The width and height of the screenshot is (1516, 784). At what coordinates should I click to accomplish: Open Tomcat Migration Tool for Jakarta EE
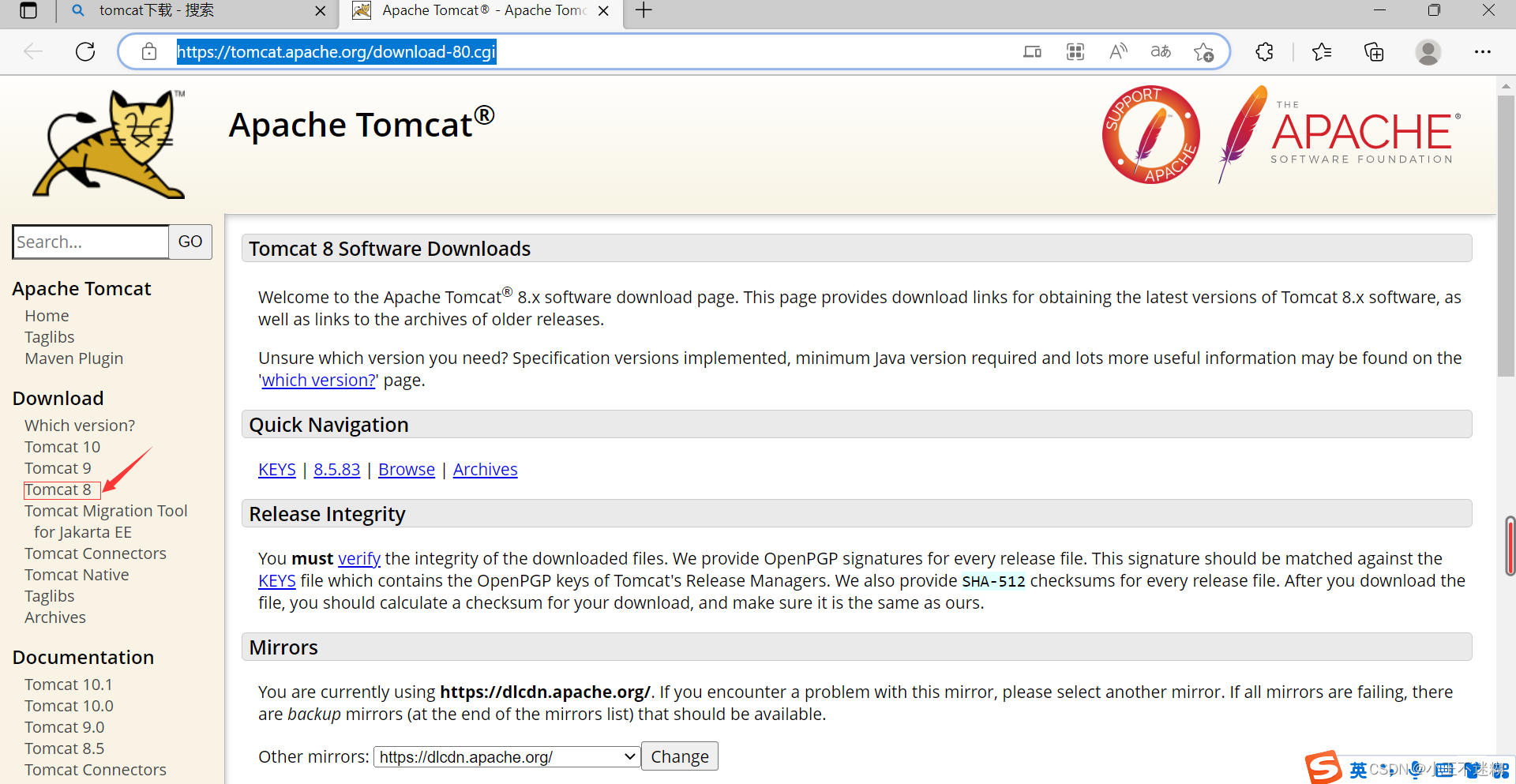(x=106, y=521)
